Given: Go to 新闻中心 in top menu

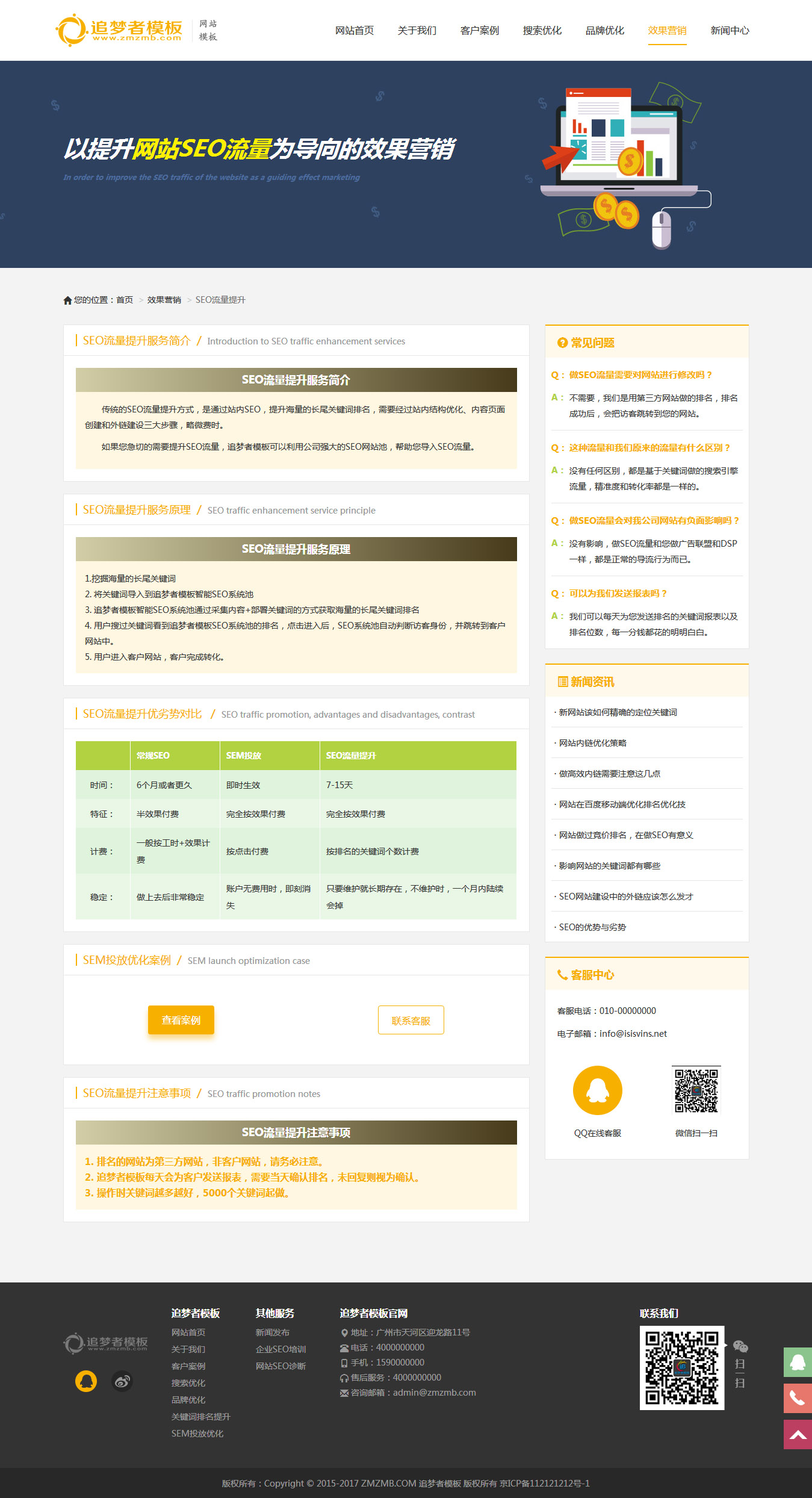Looking at the screenshot, I should (x=730, y=31).
